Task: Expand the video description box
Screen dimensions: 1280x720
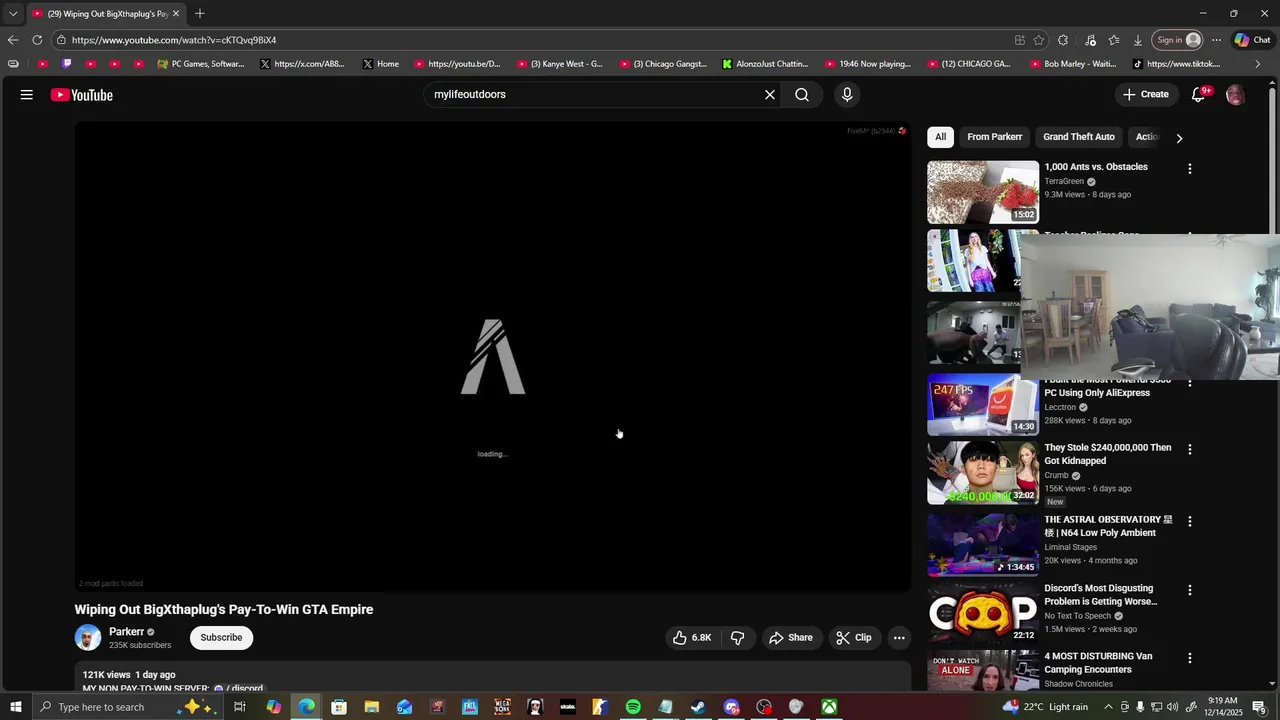Action: (x=492, y=677)
